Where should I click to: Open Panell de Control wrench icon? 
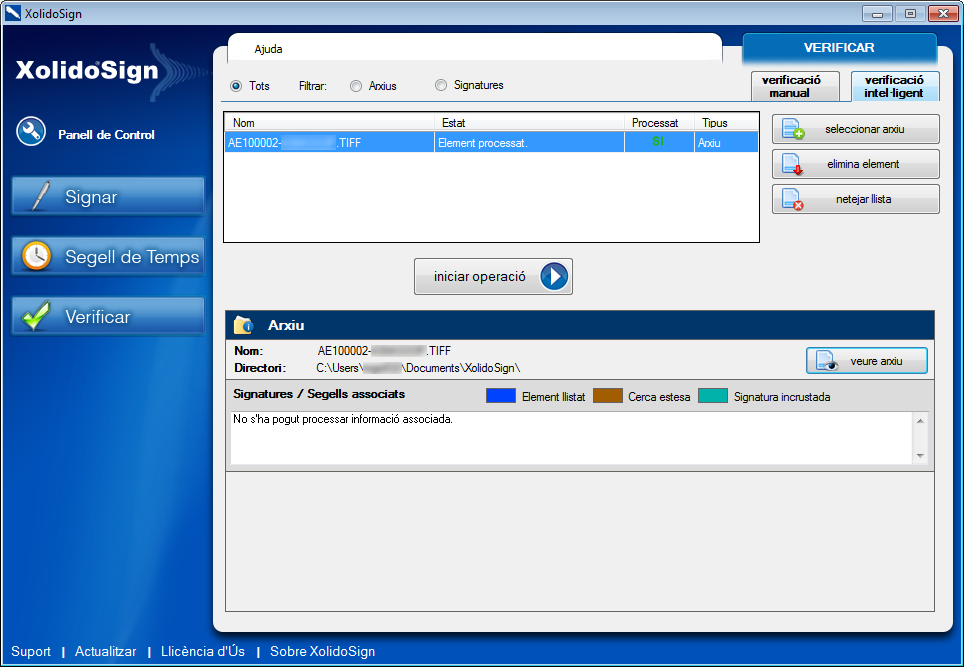(x=31, y=132)
